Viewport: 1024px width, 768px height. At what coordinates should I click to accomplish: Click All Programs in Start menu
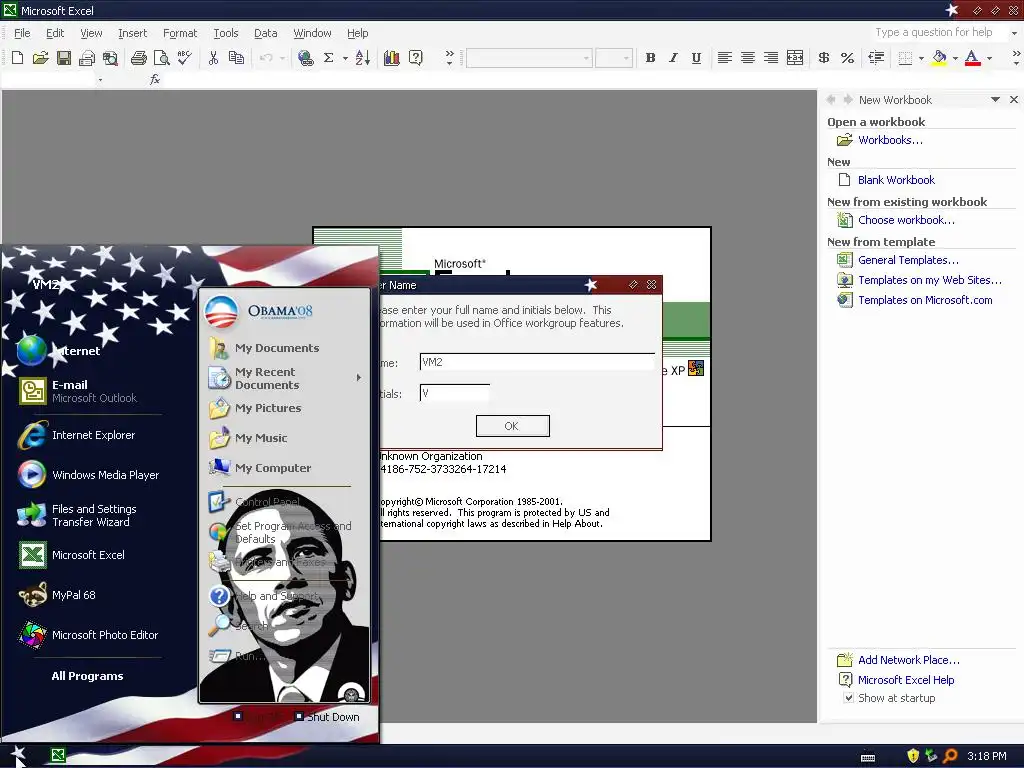[x=88, y=676]
